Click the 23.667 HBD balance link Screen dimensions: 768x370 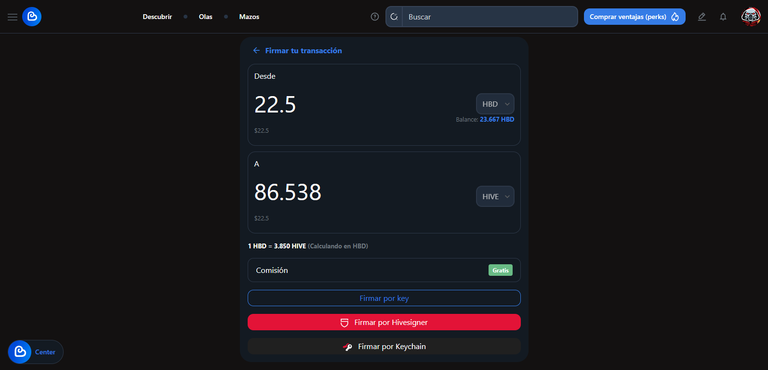point(497,119)
